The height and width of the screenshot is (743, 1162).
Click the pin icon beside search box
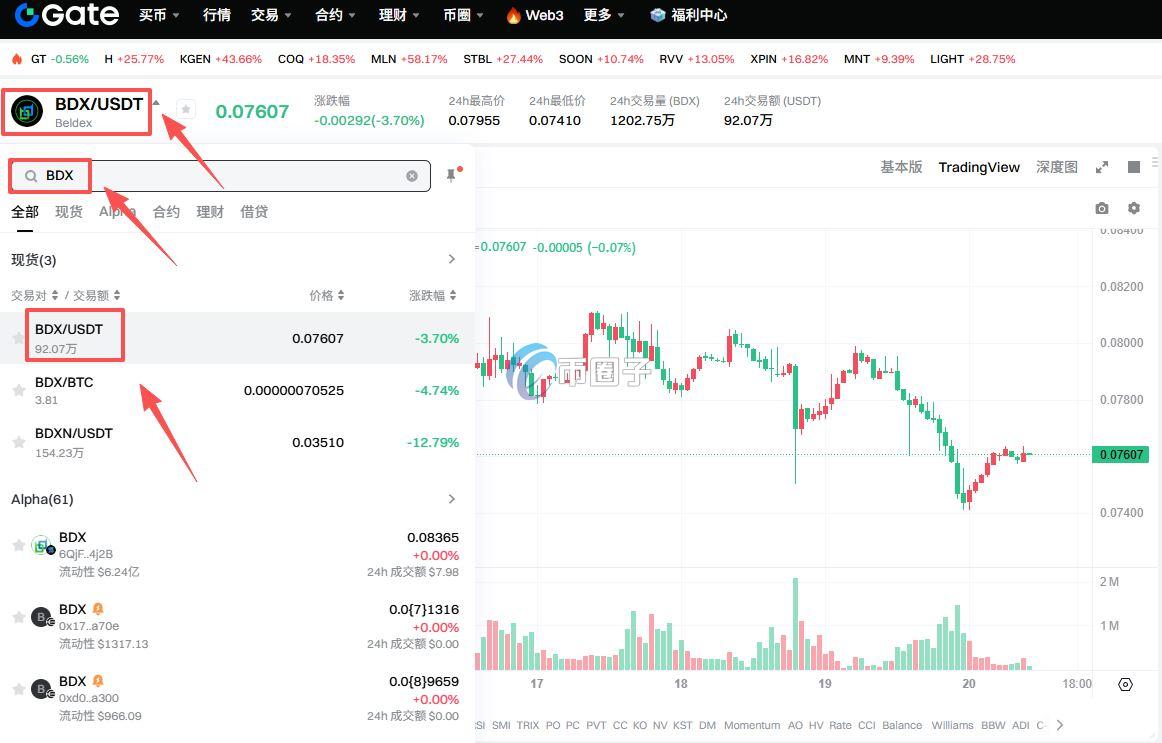[451, 176]
